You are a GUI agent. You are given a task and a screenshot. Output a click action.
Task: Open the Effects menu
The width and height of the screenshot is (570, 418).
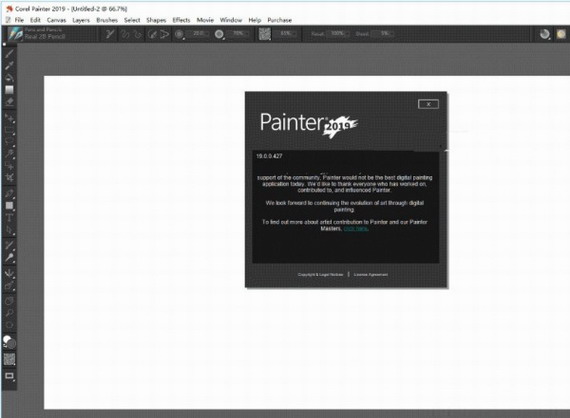[x=181, y=20]
